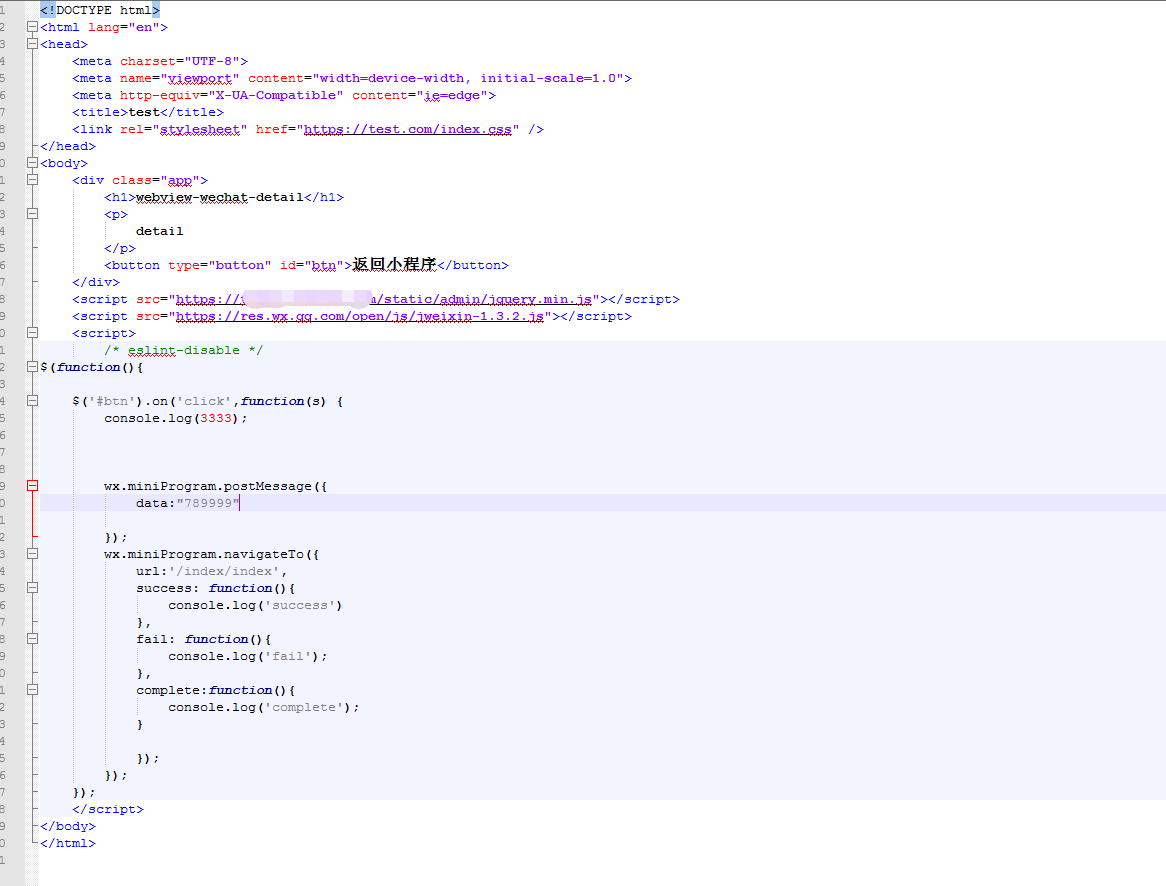Collapse the $('#btn').on click handler fold
Viewport: 1166px width, 886px height.
click(32, 401)
